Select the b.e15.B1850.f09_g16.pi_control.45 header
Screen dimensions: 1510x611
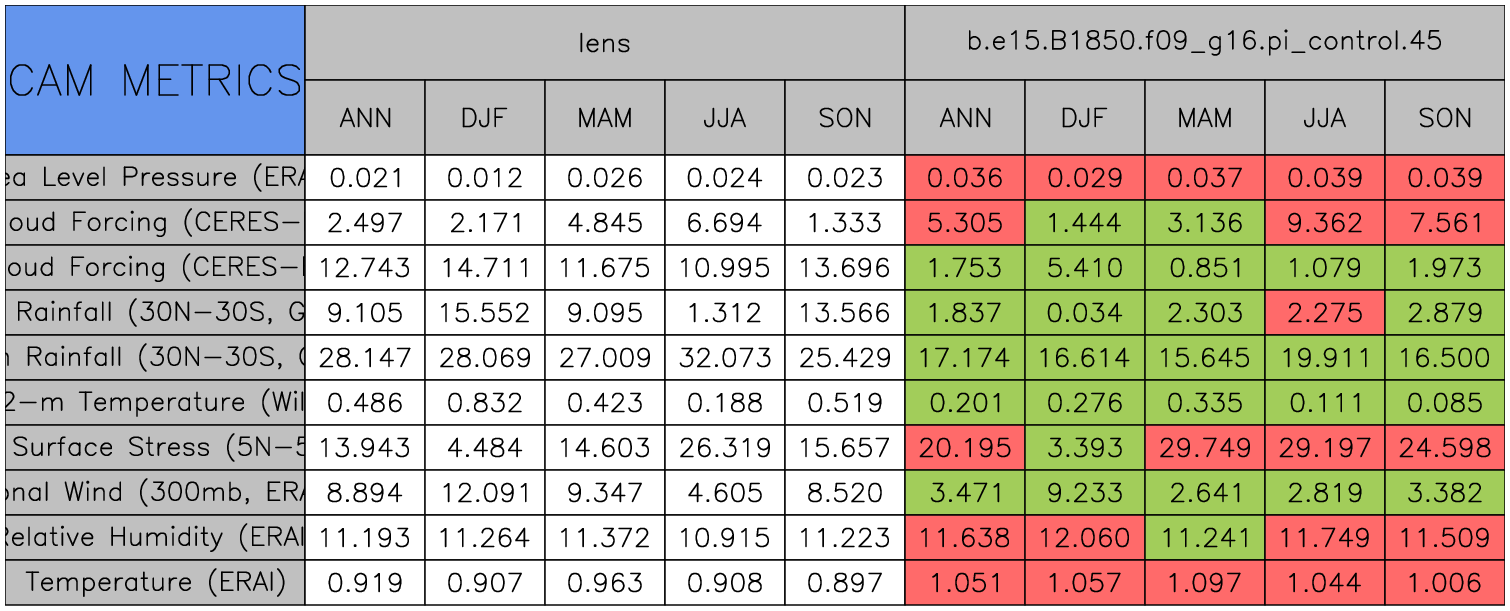coord(1204,42)
